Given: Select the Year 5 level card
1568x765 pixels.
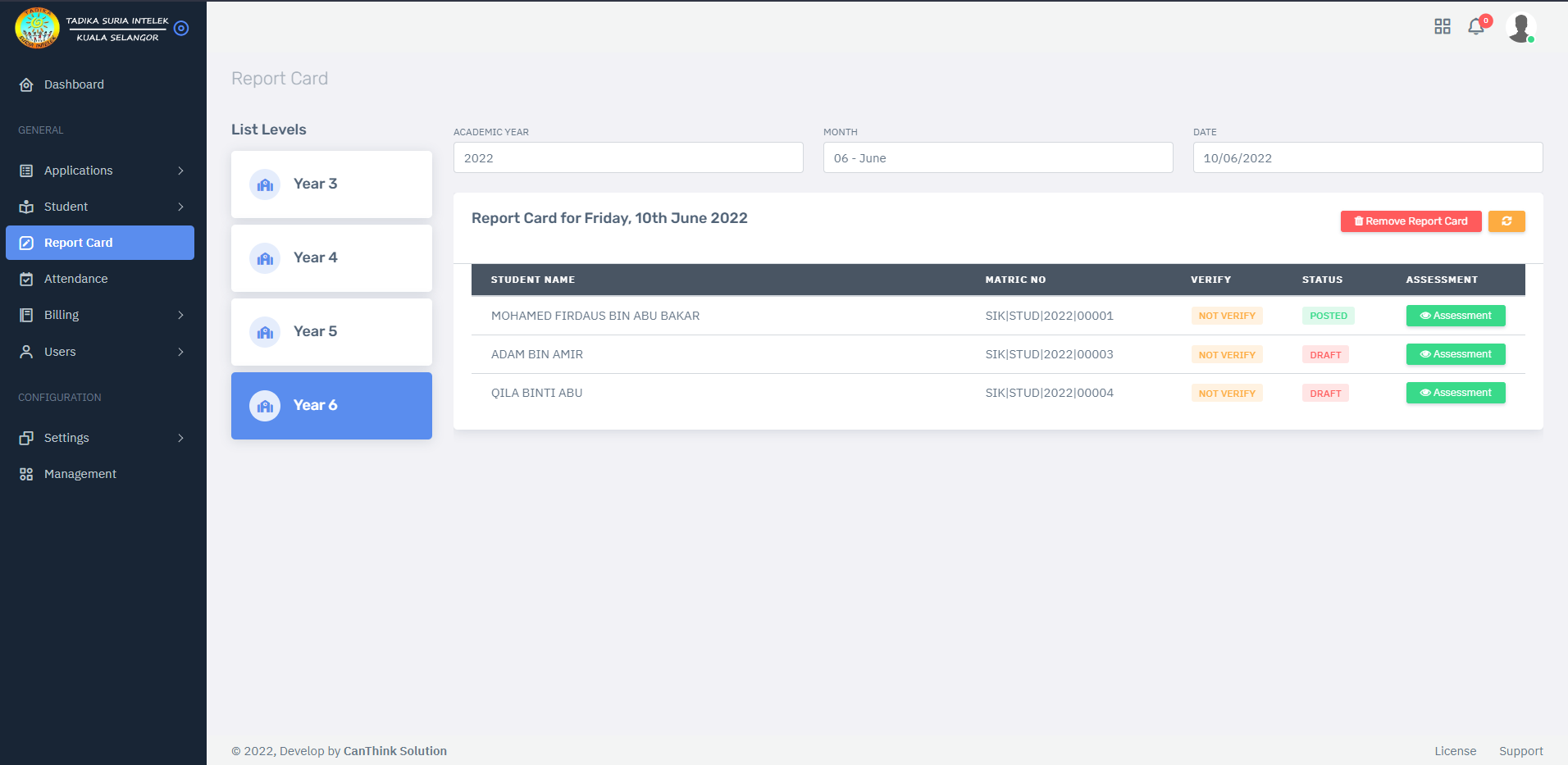Looking at the screenshot, I should [x=331, y=332].
